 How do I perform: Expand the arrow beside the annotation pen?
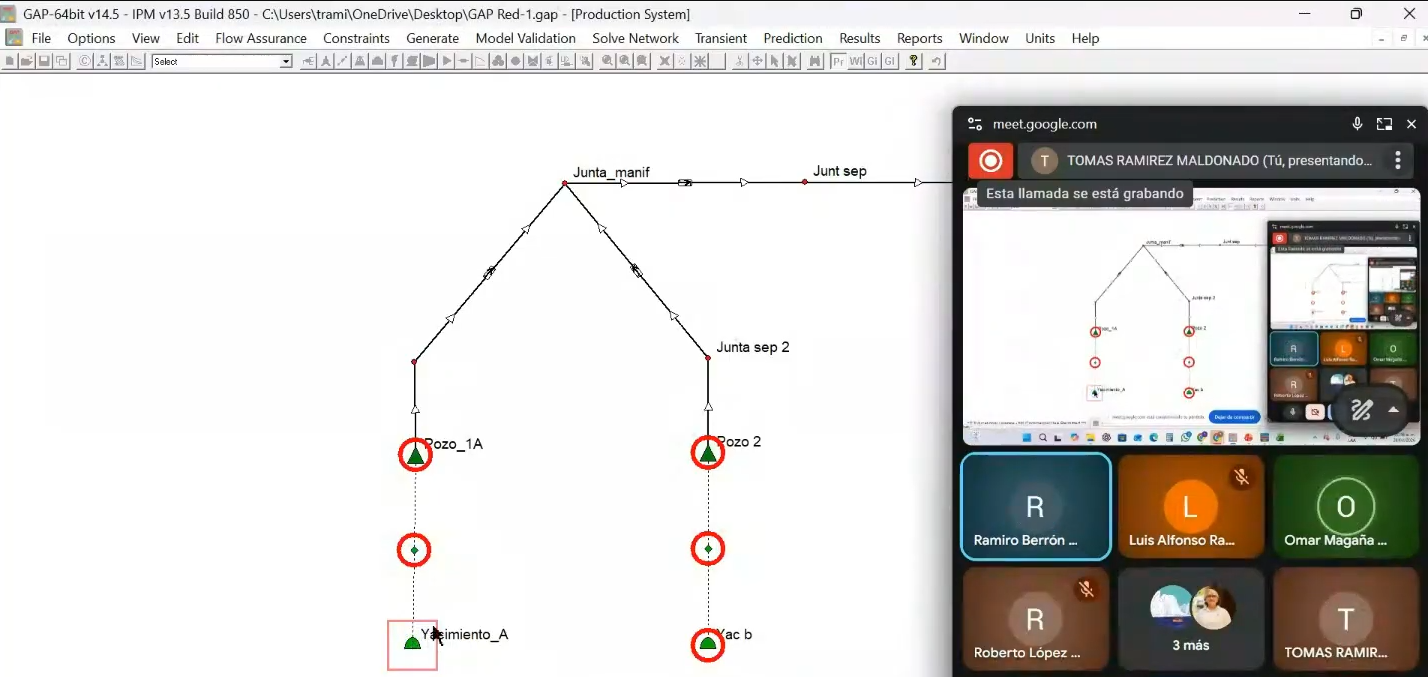point(1393,410)
